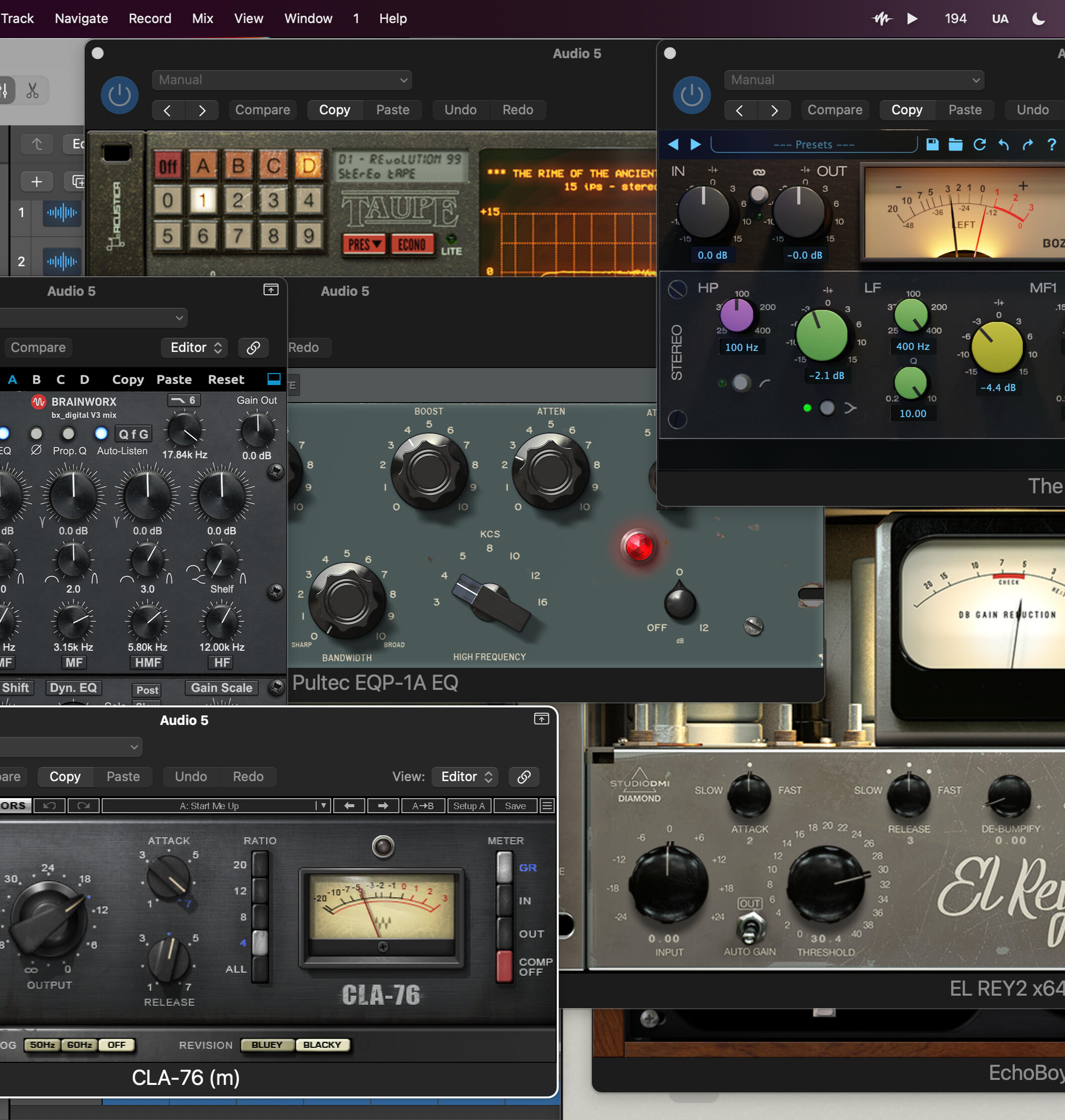Open the Navigate menu
Screen dimensions: 1065x1120
click(x=81, y=19)
